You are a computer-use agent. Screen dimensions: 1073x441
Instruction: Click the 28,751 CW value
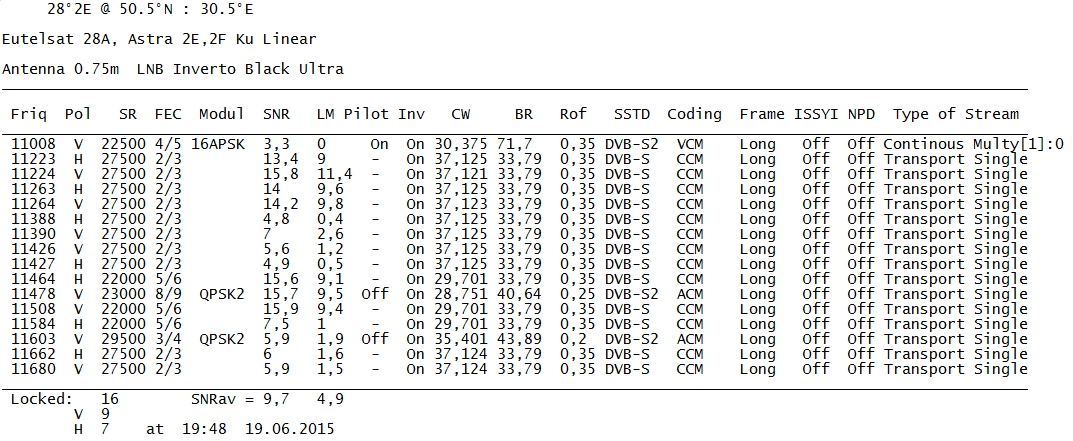[x=461, y=294]
